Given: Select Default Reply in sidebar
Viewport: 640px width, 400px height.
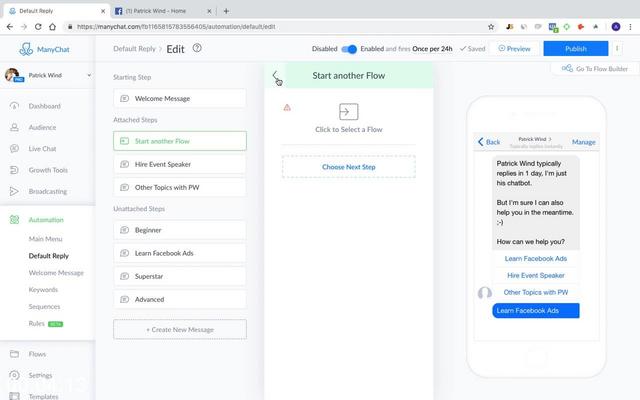Looking at the screenshot, I should (x=49, y=256).
